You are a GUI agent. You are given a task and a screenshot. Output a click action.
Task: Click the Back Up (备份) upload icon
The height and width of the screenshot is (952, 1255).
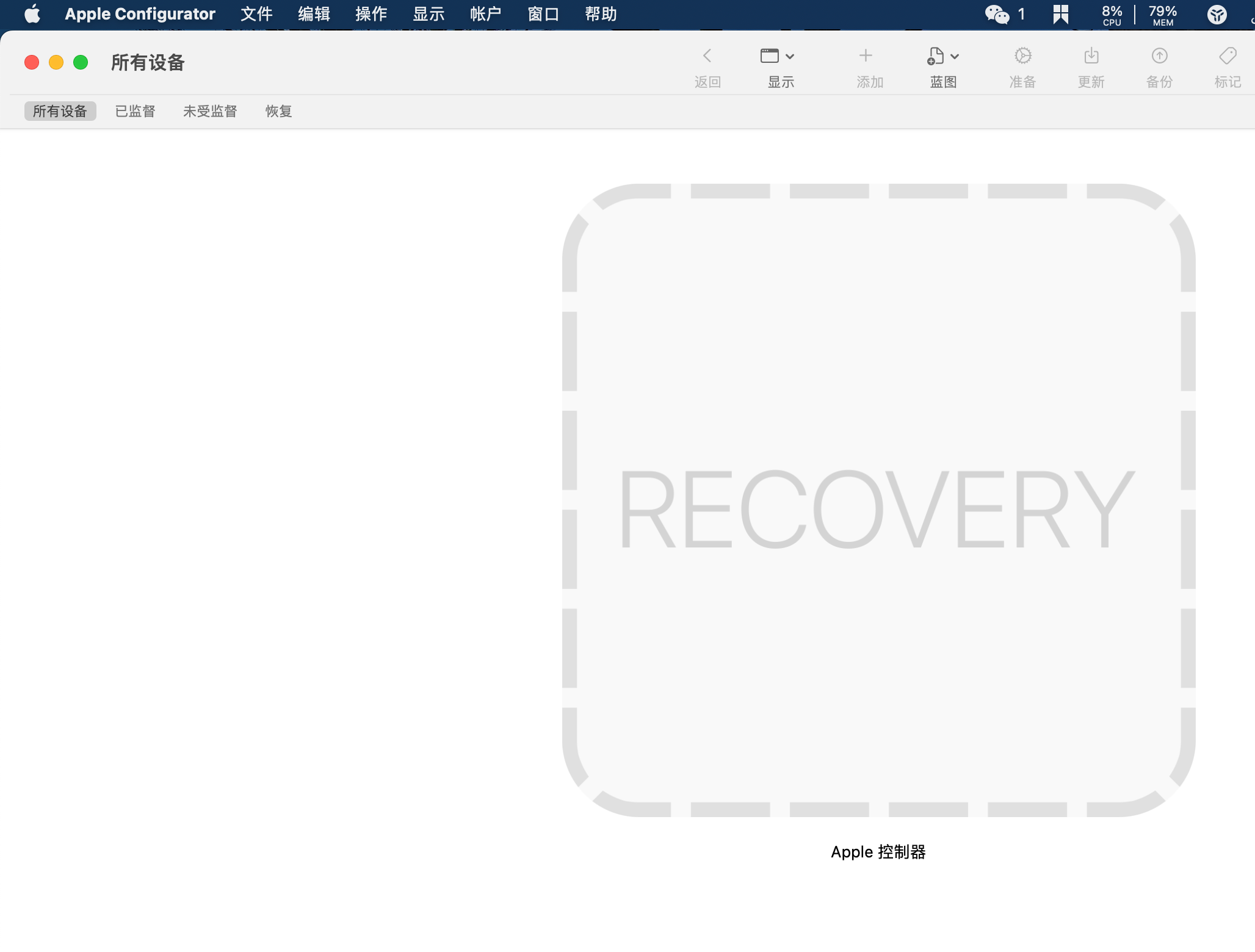(x=1159, y=56)
